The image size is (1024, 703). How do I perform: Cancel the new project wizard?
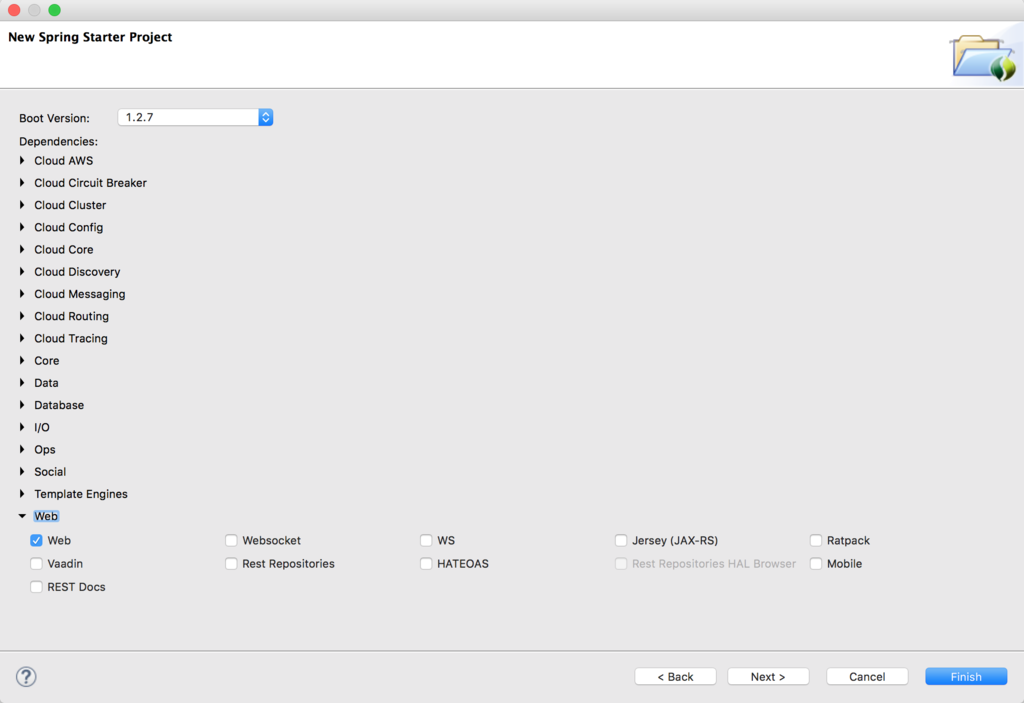click(x=867, y=677)
